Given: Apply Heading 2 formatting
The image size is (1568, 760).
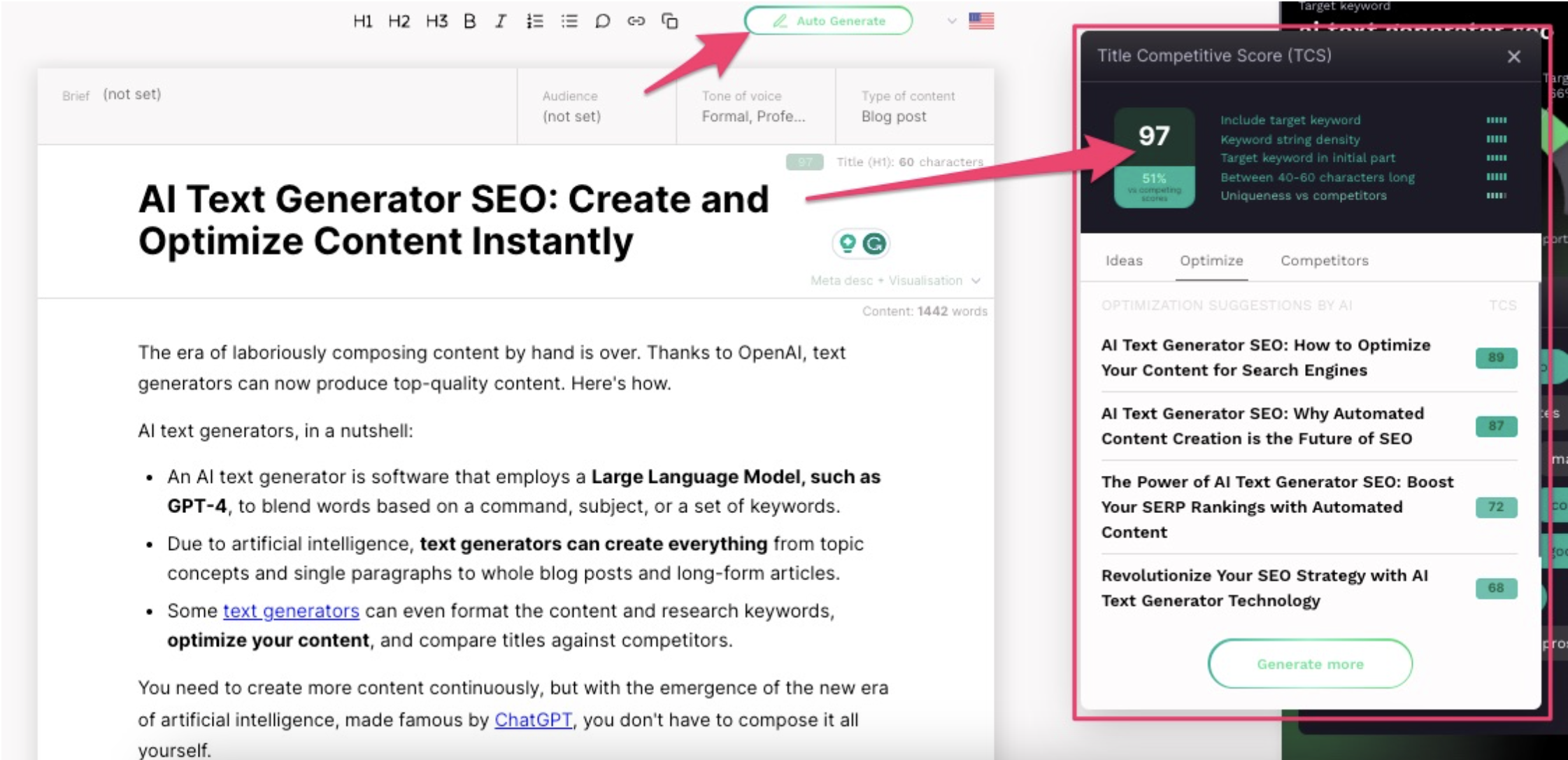Looking at the screenshot, I should [x=399, y=21].
